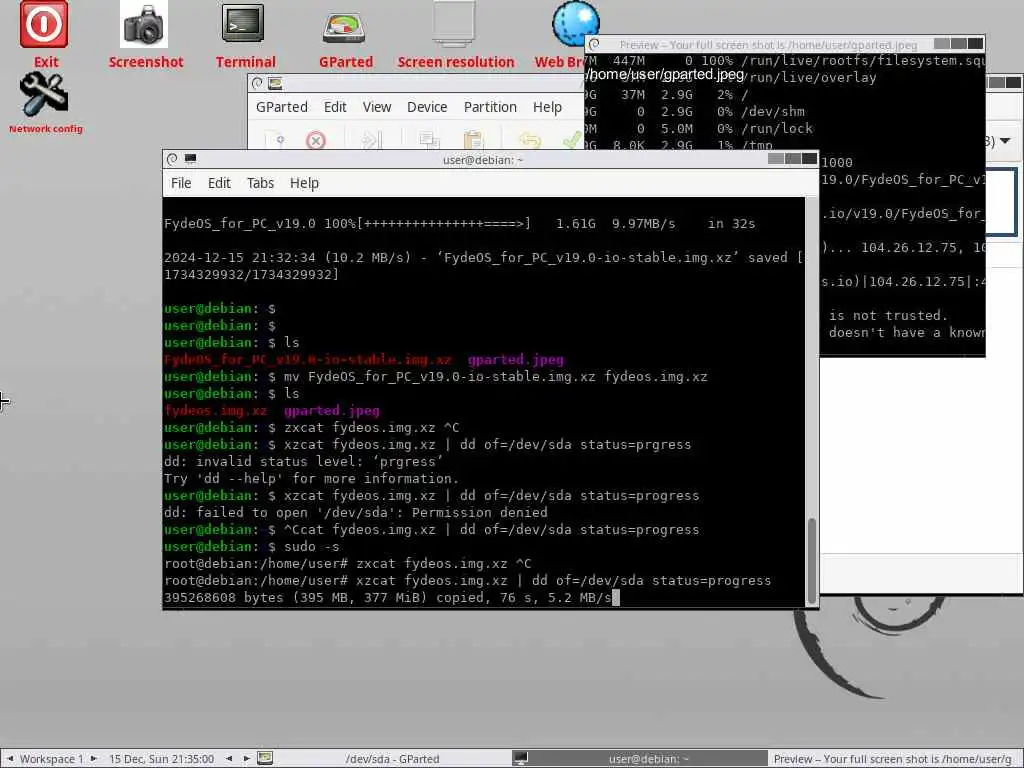Launch the Screenshot camera icon
The image size is (1024, 768).
click(x=144, y=24)
